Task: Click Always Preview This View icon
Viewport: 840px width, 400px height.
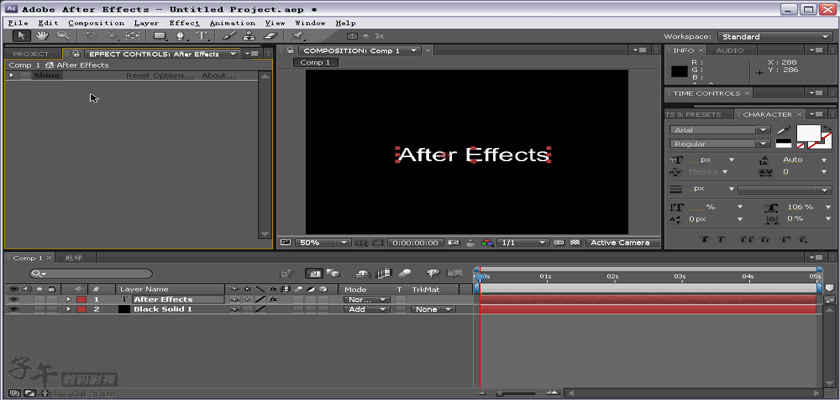Action: point(286,243)
